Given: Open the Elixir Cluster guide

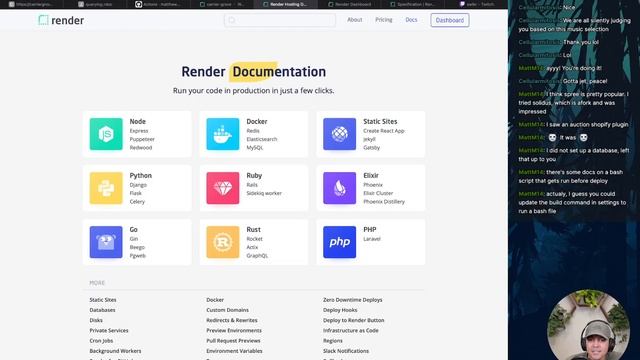Looking at the screenshot, I should tap(378, 193).
